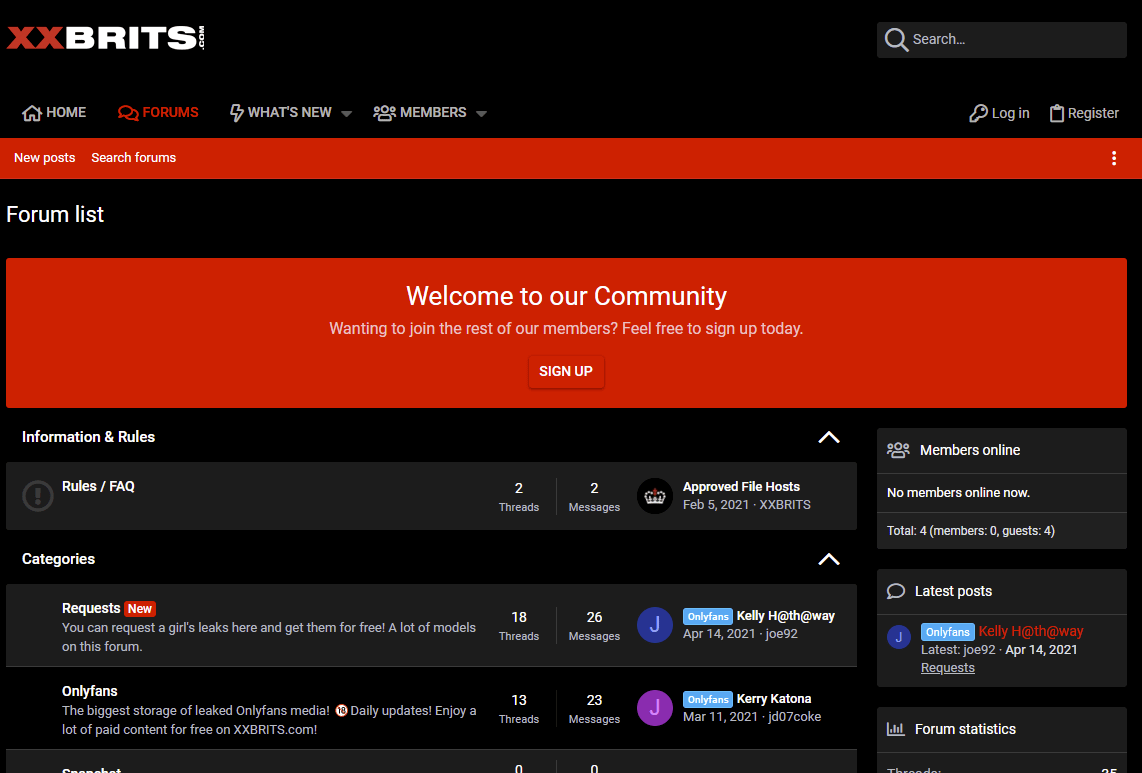The image size is (1142, 773).
Task: Click the What's New lightning icon
Action: coord(237,113)
